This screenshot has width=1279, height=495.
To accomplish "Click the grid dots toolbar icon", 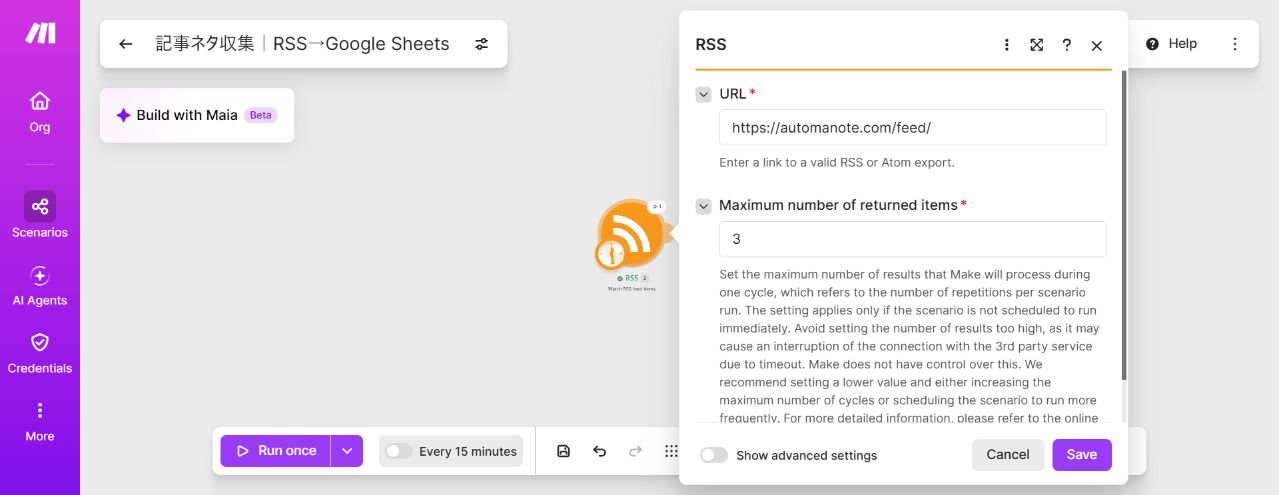I will 671,451.
